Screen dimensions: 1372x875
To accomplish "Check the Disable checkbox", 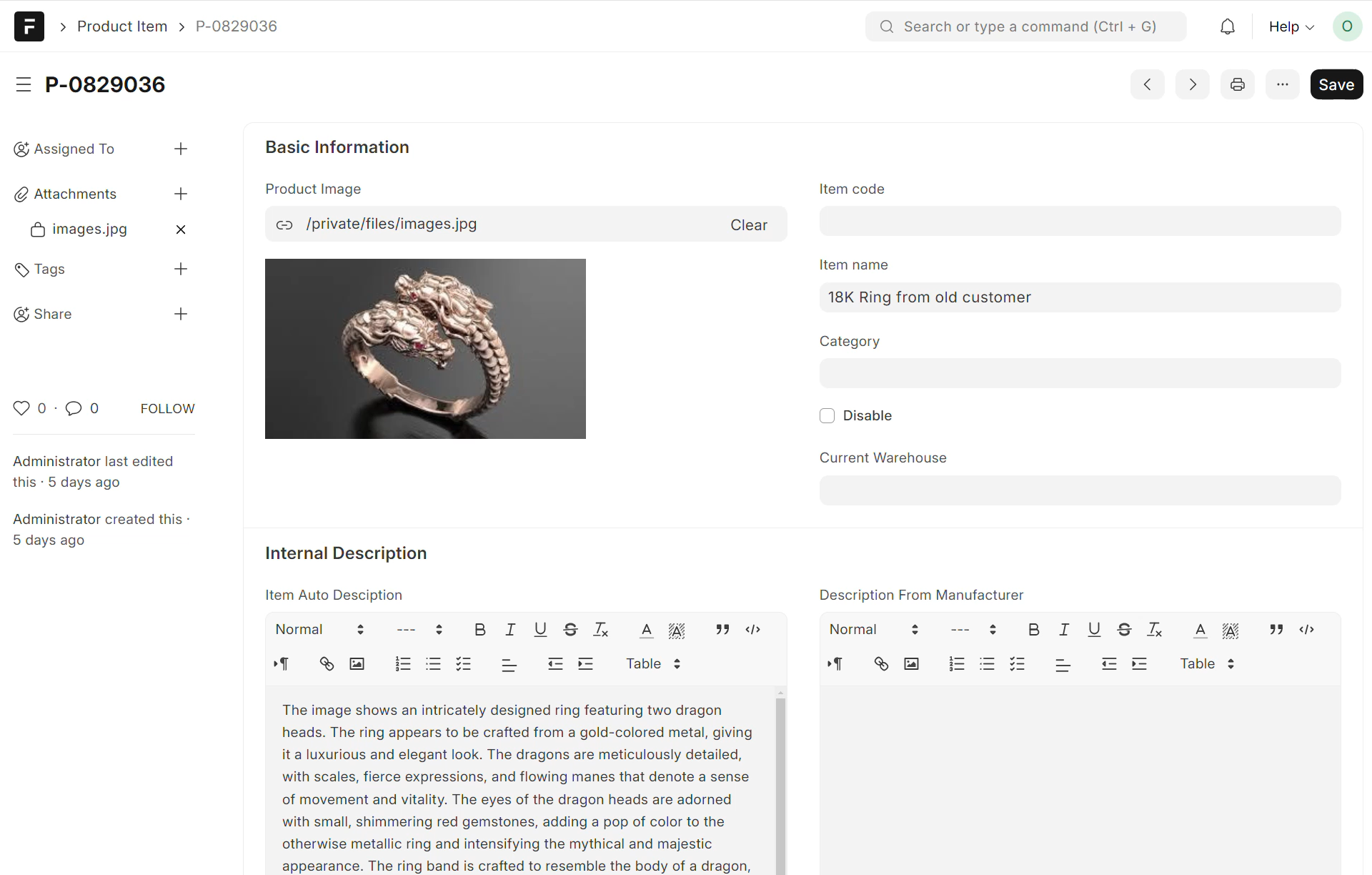I will 827,415.
